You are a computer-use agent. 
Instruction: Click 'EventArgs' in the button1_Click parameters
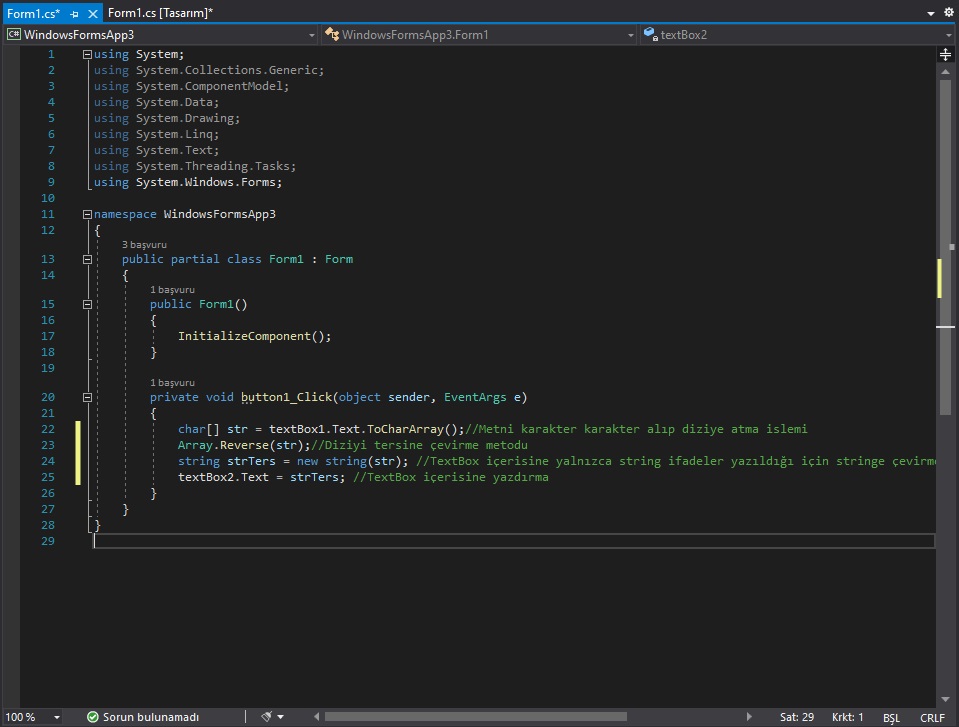pyautogui.click(x=475, y=397)
